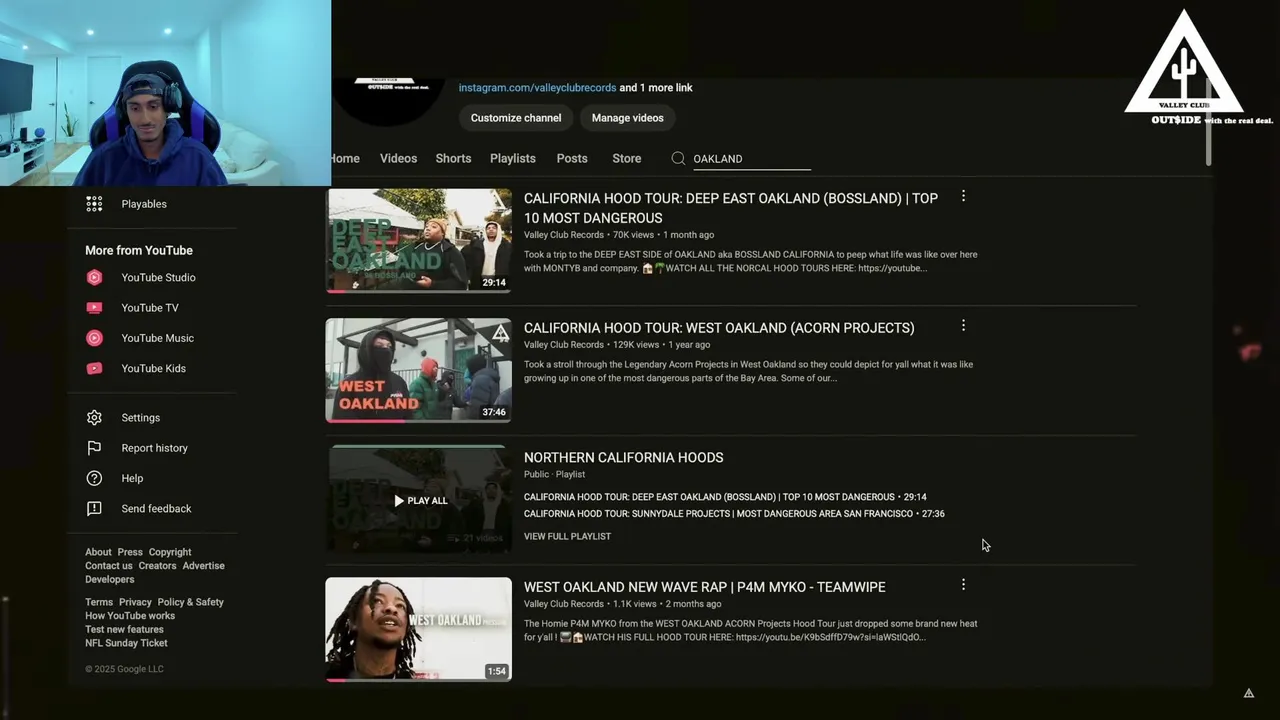Open the Creators footer link
The width and height of the screenshot is (1280, 720).
click(x=157, y=566)
